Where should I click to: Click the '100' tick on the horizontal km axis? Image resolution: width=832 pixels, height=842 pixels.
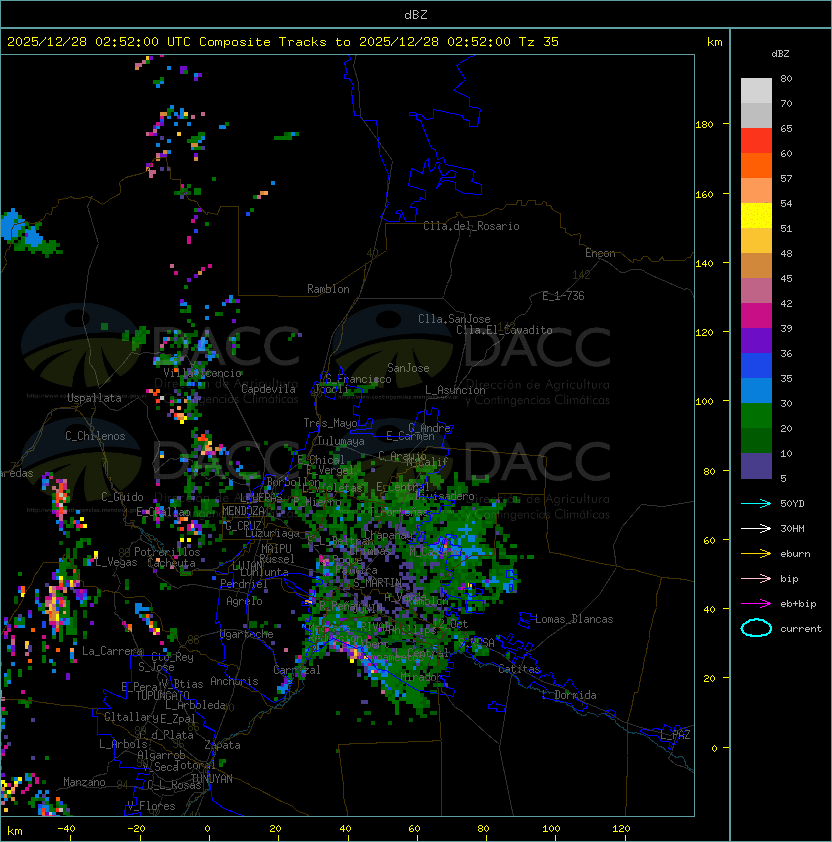[x=551, y=829]
